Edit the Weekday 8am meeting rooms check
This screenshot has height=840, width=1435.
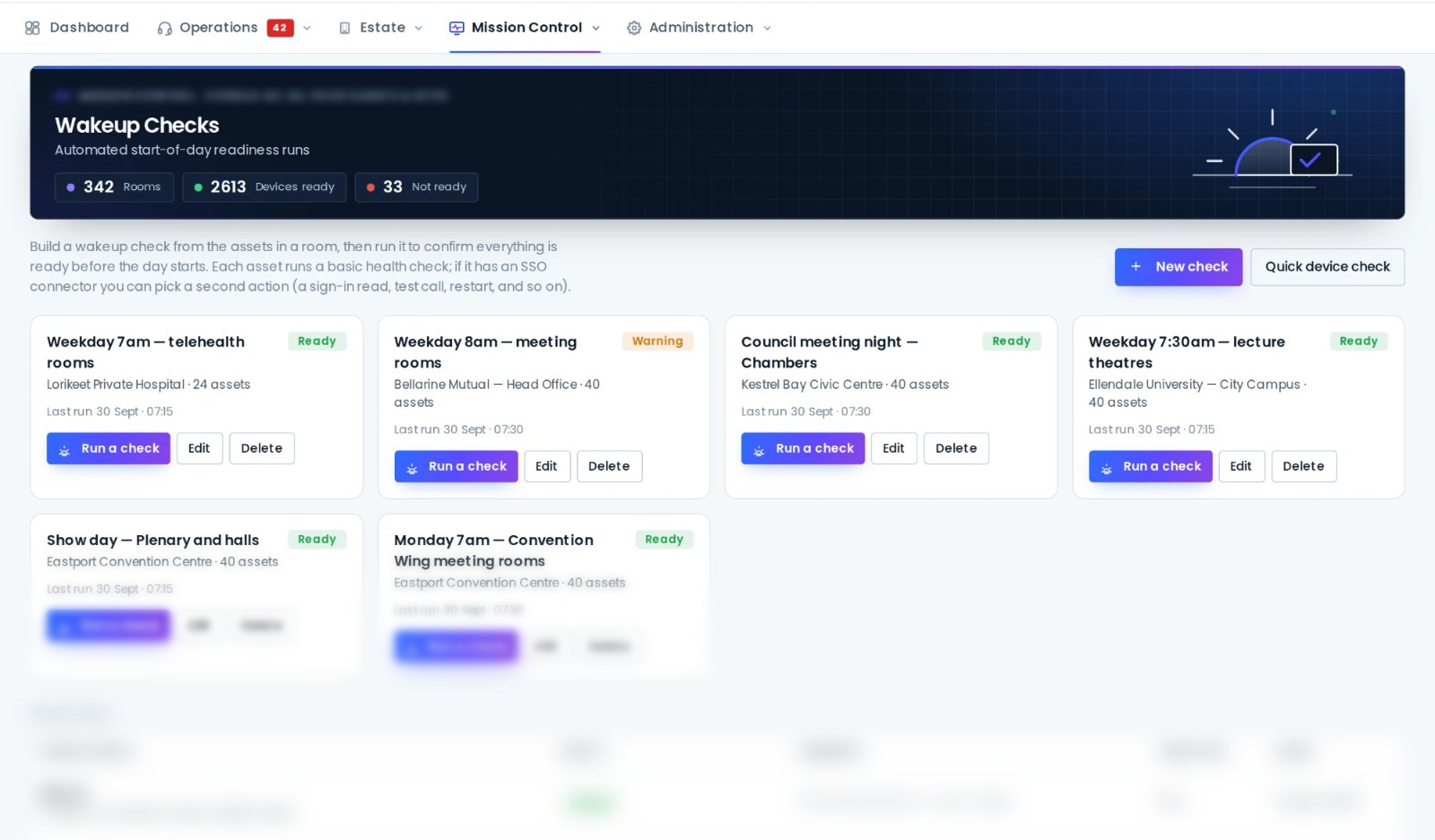coord(546,466)
